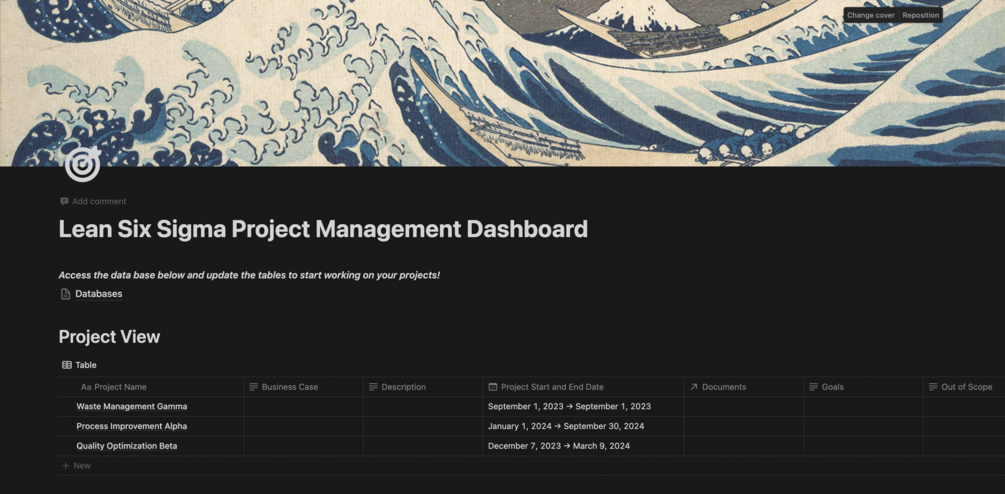Viewport: 1005px width, 494px height.
Task: Open Quality Optimization Beta project
Action: tap(127, 446)
